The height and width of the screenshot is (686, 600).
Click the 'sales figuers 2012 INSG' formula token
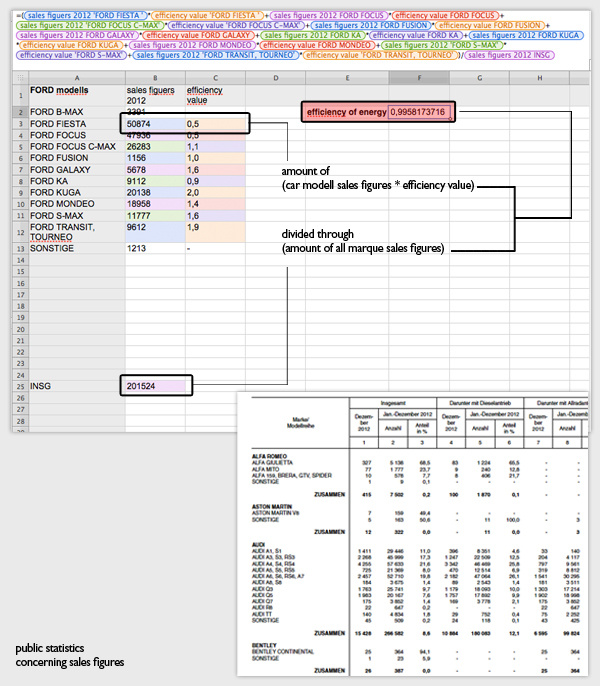click(509, 55)
